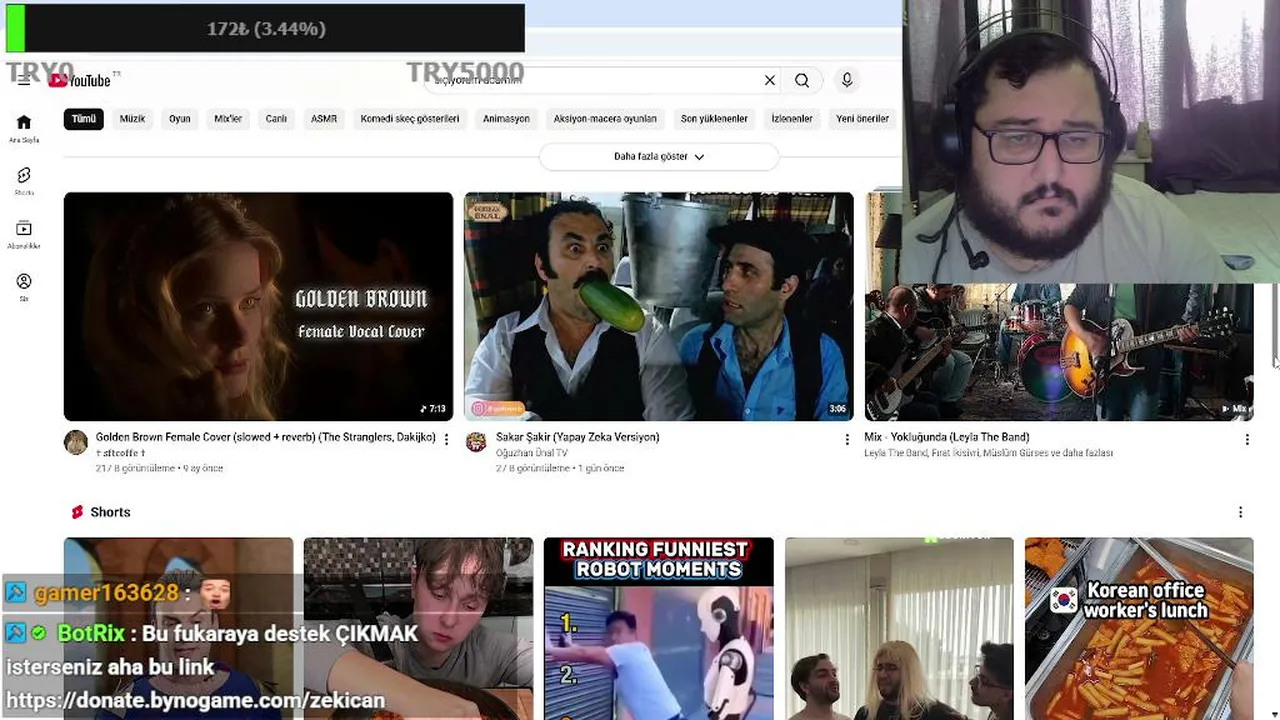Open the Korean office worker's lunch short

click(1139, 629)
